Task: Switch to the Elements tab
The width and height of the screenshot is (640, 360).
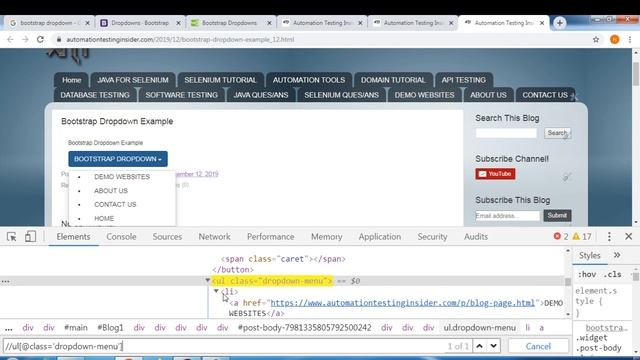Action: tap(73, 237)
